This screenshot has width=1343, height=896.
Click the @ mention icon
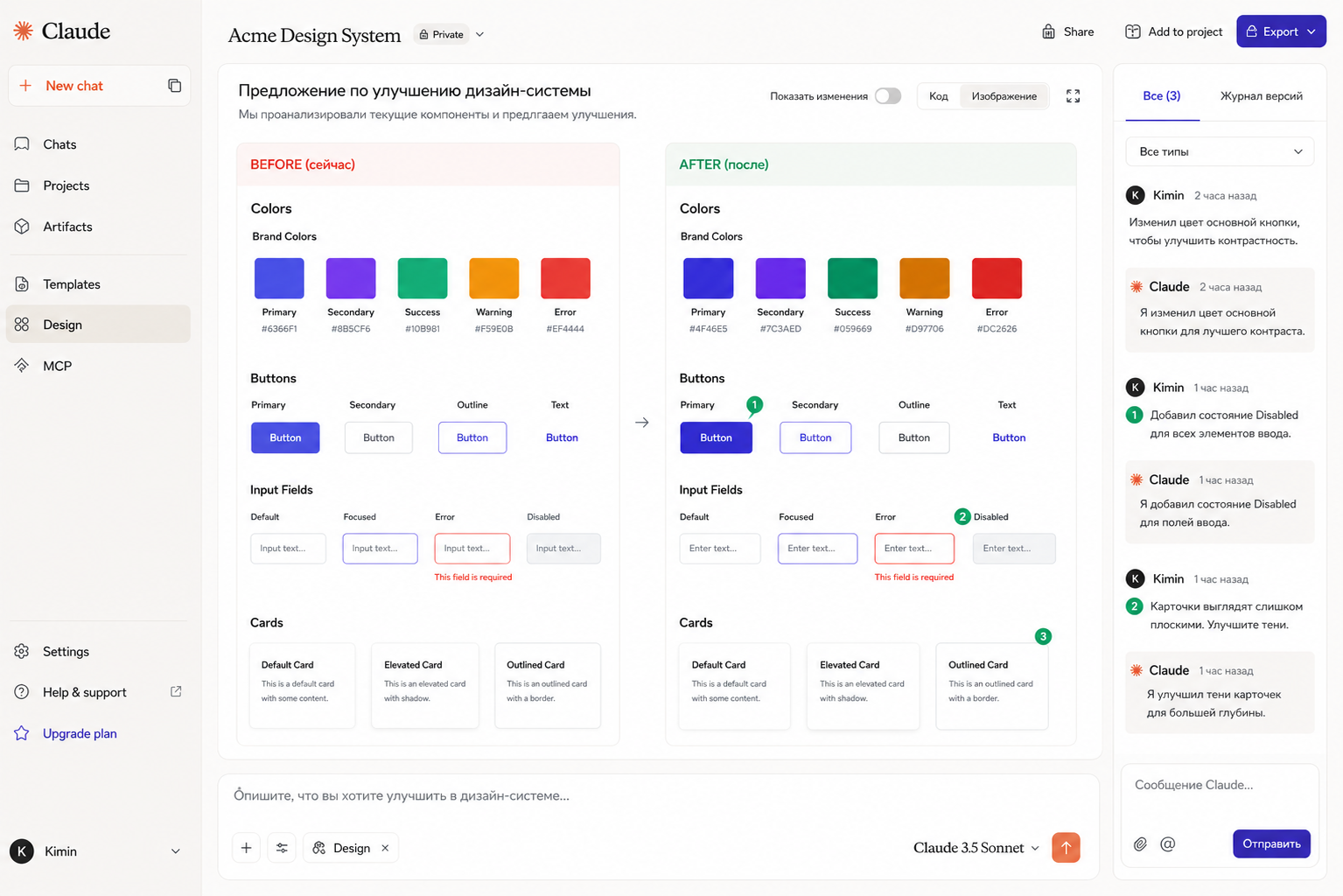click(1167, 844)
